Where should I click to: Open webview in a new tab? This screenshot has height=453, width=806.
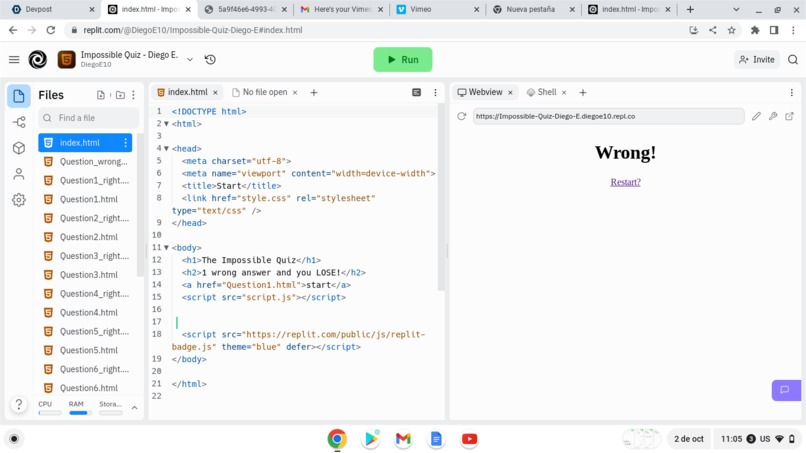pyautogui.click(x=790, y=116)
